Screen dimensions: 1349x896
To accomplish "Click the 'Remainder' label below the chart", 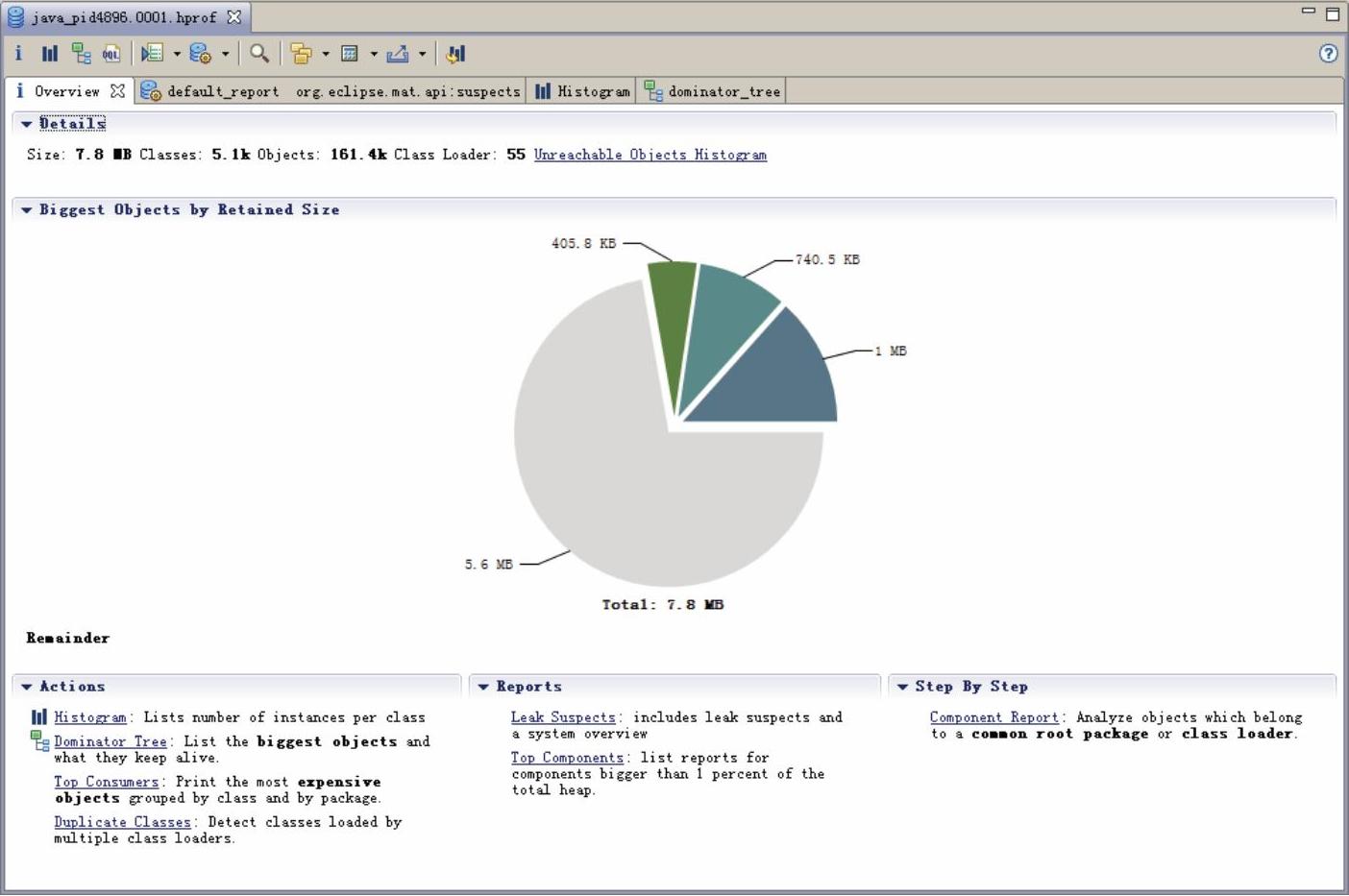I will point(68,638).
